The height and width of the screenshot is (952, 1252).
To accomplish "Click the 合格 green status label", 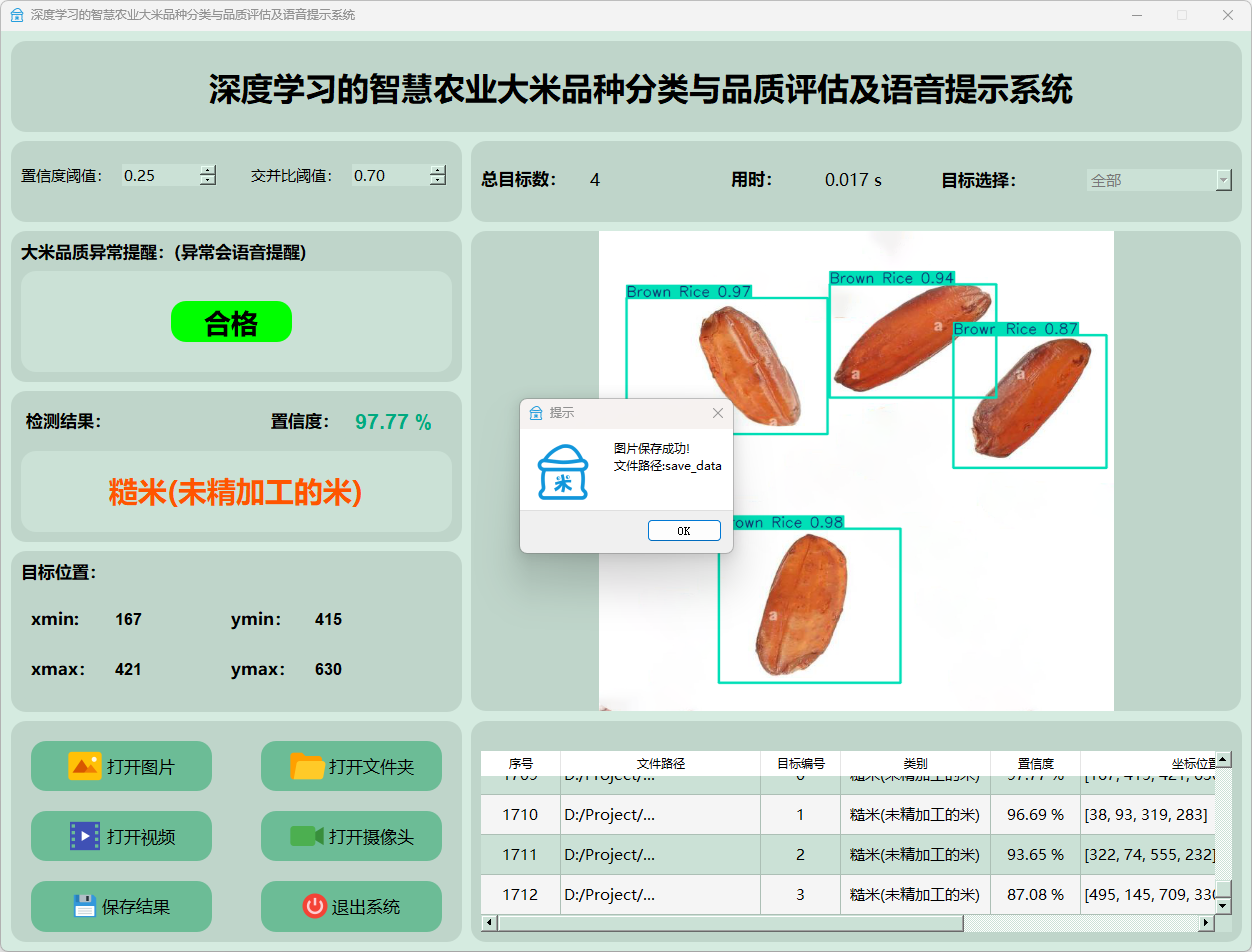I will click(x=231, y=323).
